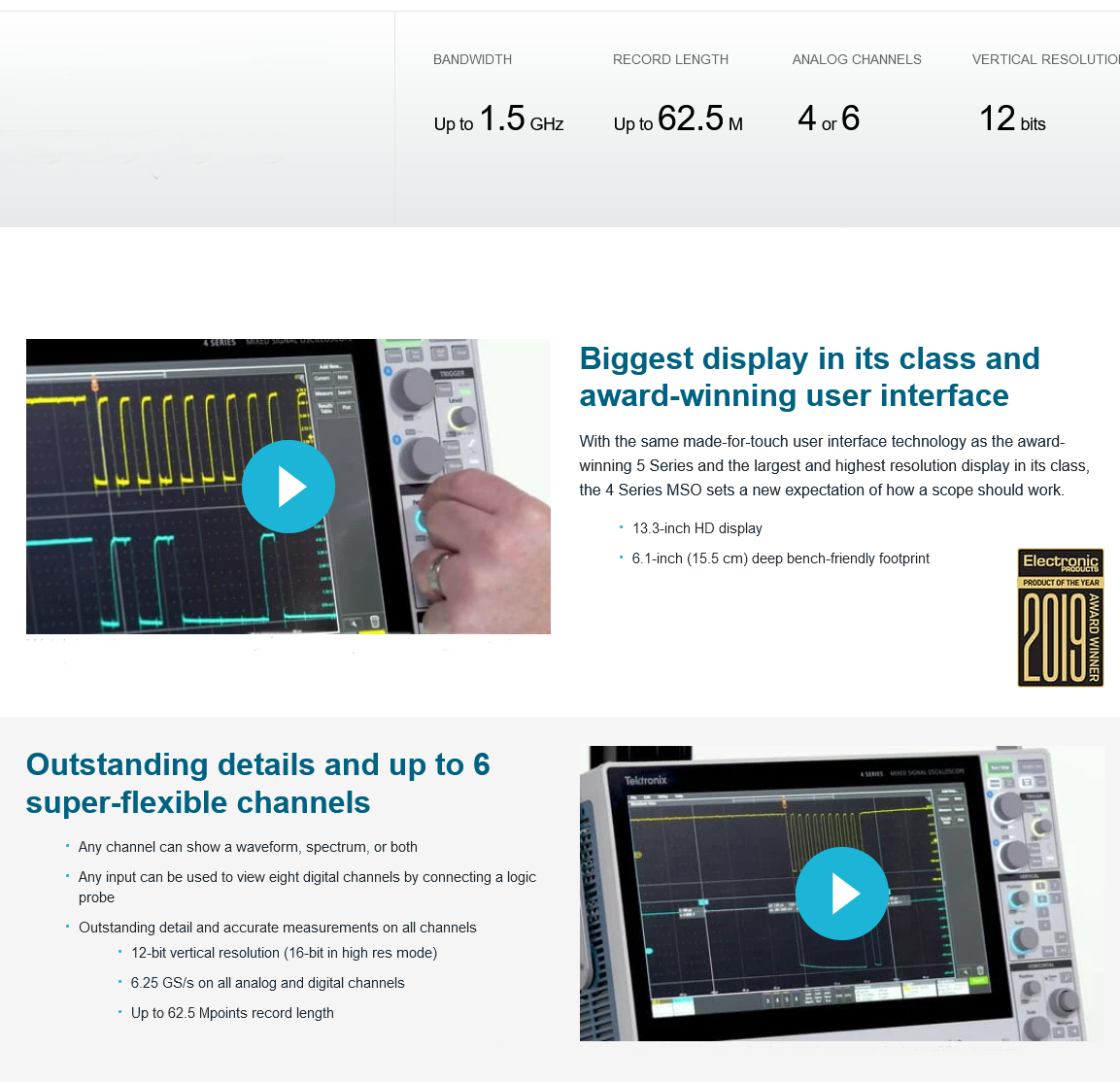The width and height of the screenshot is (1120, 1082).
Task: Click 'Outstanding detail and accurate measurements' bullet
Action: pyautogui.click(x=277, y=928)
